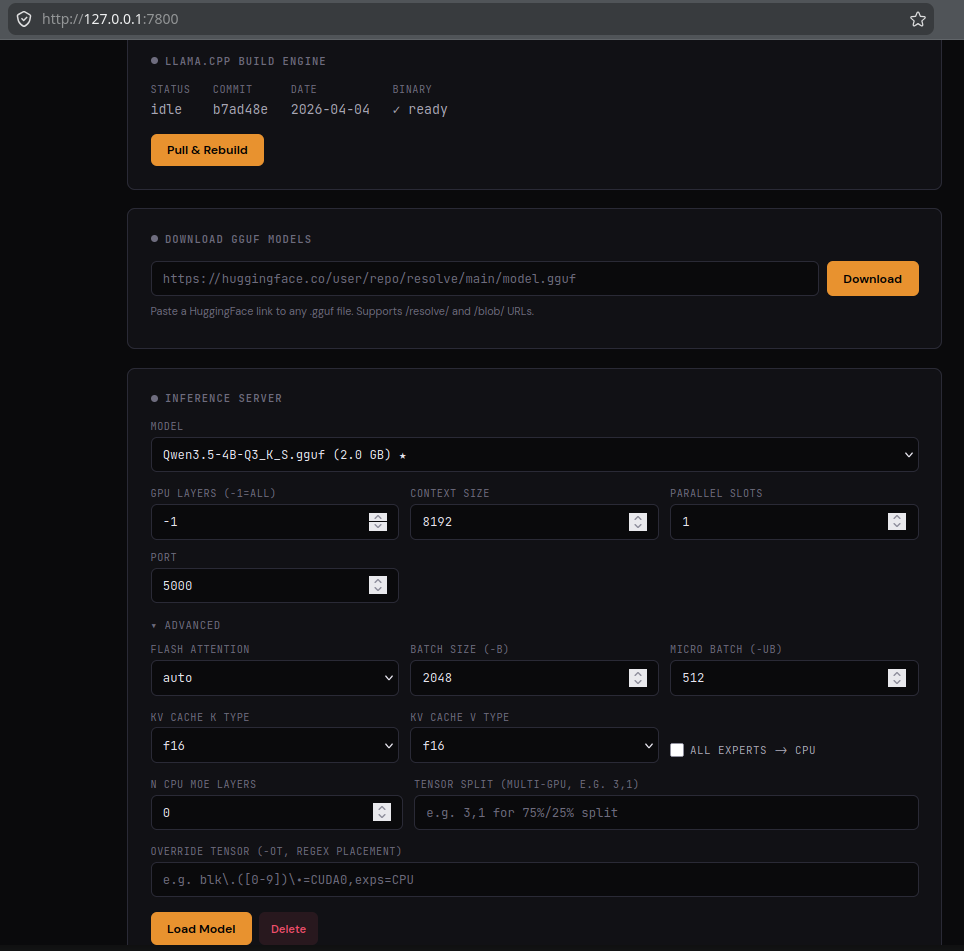This screenshot has width=964, height=951.
Task: Open the Flash Attention dropdown
Action: click(x=274, y=678)
